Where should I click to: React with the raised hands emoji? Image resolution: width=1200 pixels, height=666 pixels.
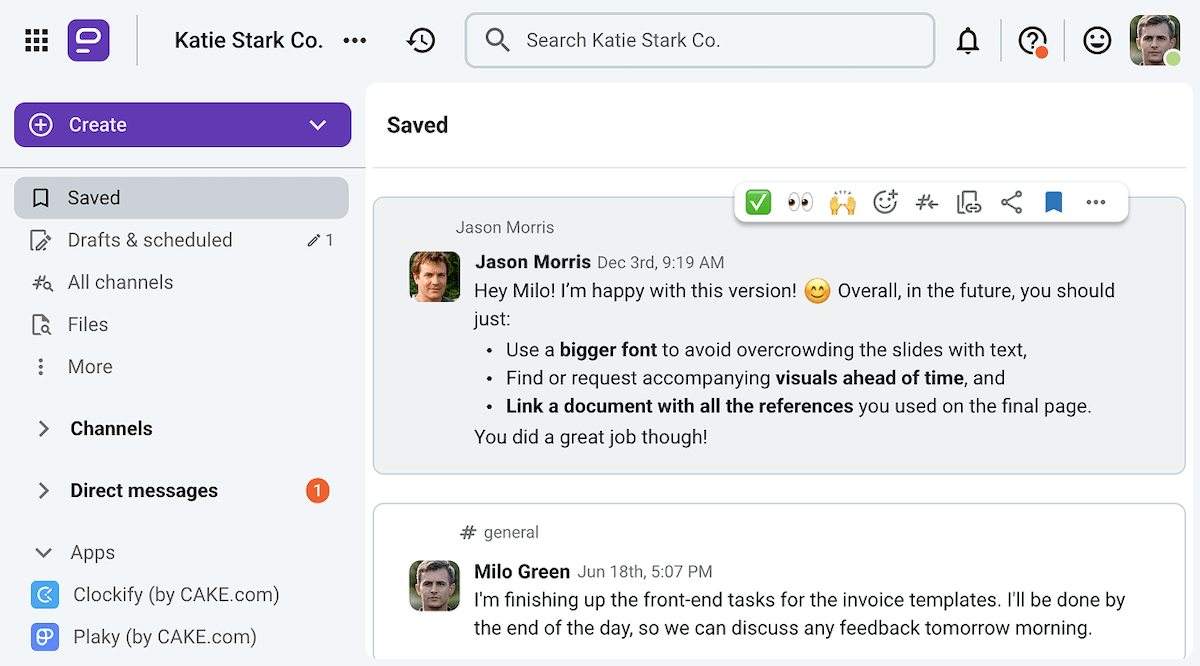843,201
